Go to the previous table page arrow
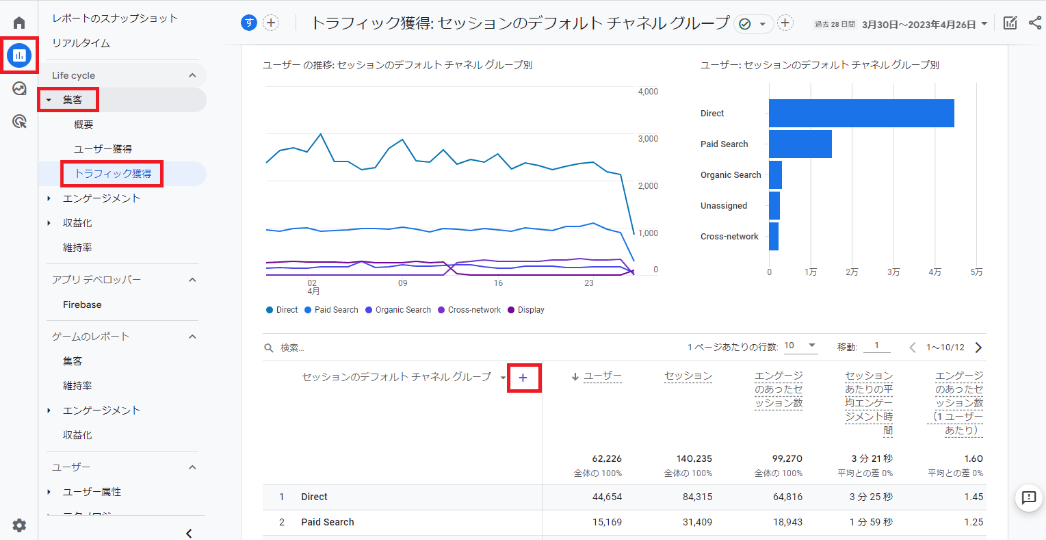1046x540 pixels. pos(913,347)
